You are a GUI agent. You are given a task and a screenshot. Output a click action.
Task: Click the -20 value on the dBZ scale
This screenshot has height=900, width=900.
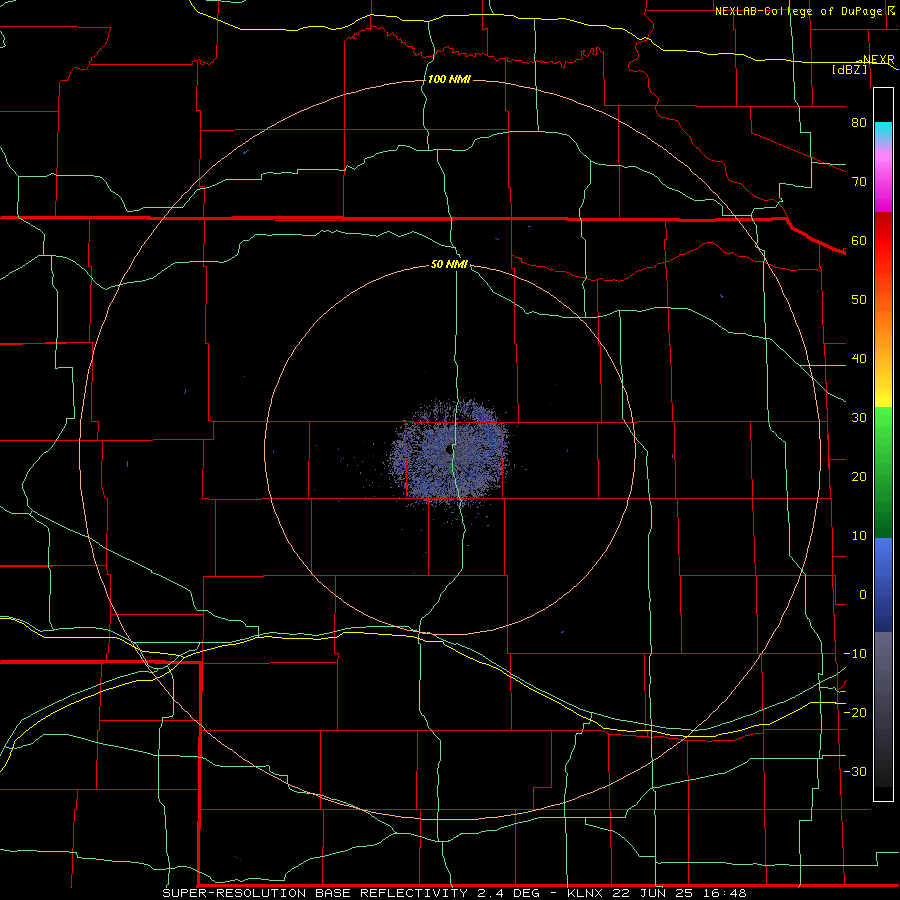pyautogui.click(x=855, y=713)
